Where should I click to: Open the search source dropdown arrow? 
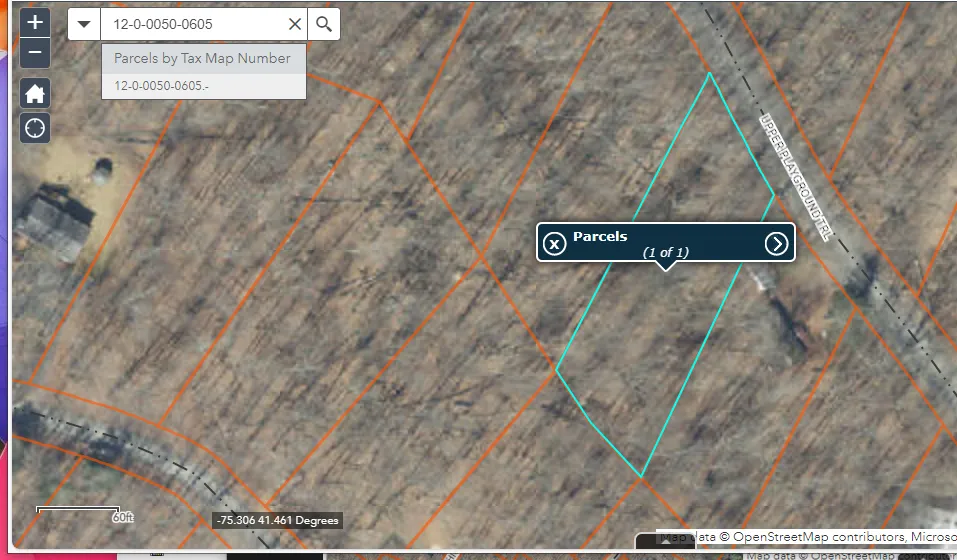point(84,24)
